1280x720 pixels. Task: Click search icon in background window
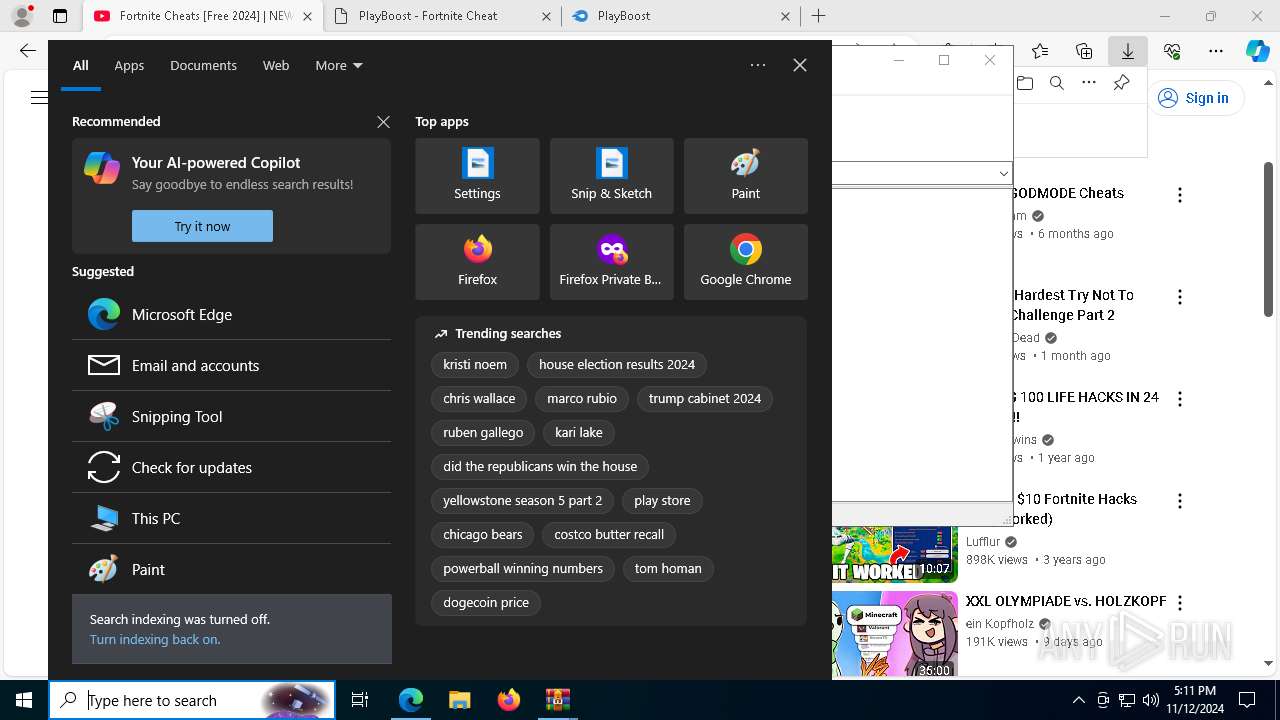(1057, 83)
